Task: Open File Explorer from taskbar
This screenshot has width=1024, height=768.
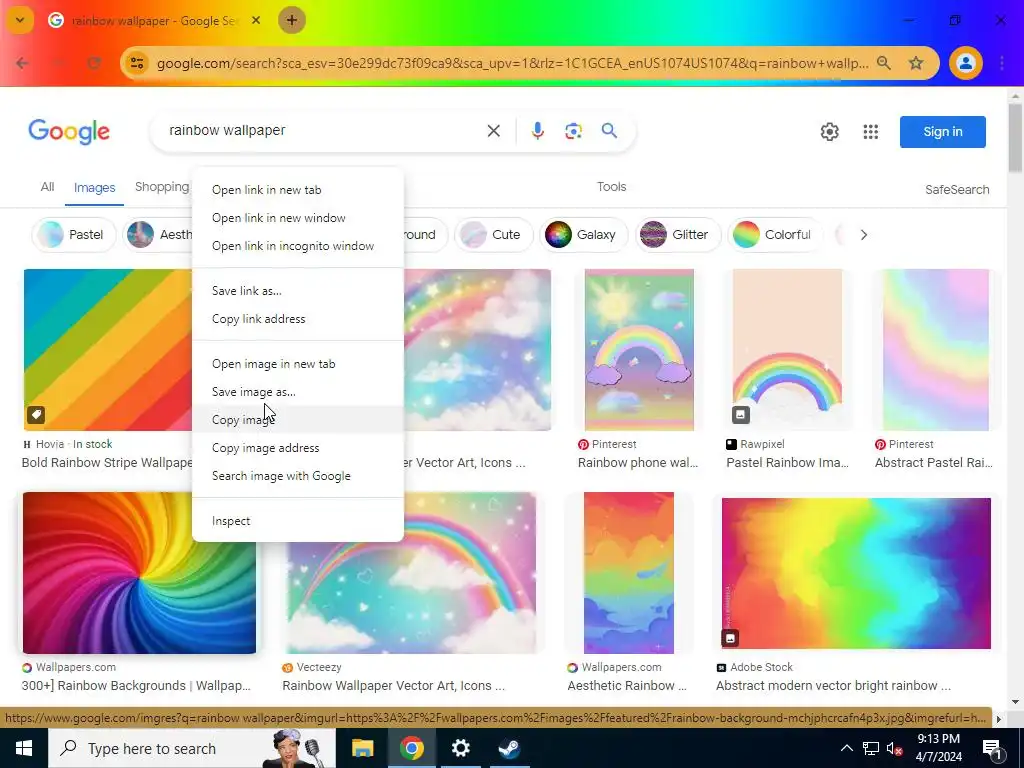Action: (x=362, y=748)
